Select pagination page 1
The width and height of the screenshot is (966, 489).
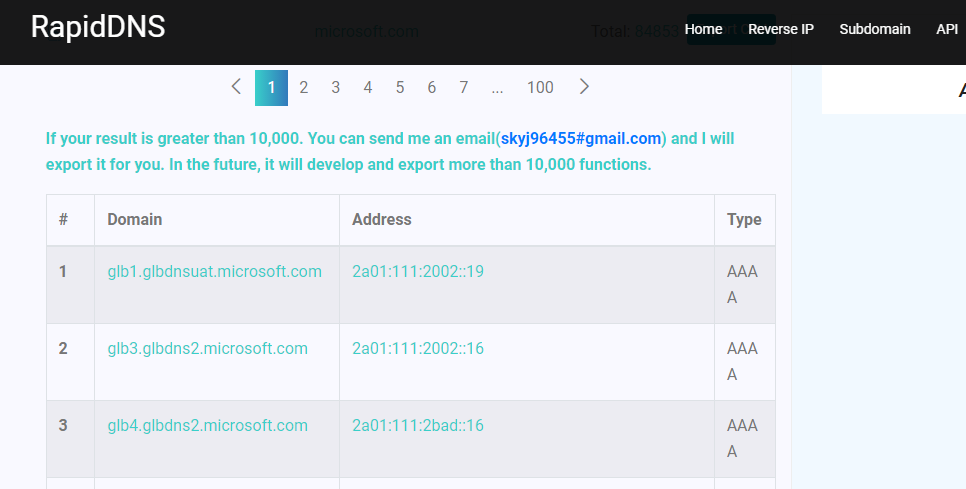pyautogui.click(x=271, y=87)
